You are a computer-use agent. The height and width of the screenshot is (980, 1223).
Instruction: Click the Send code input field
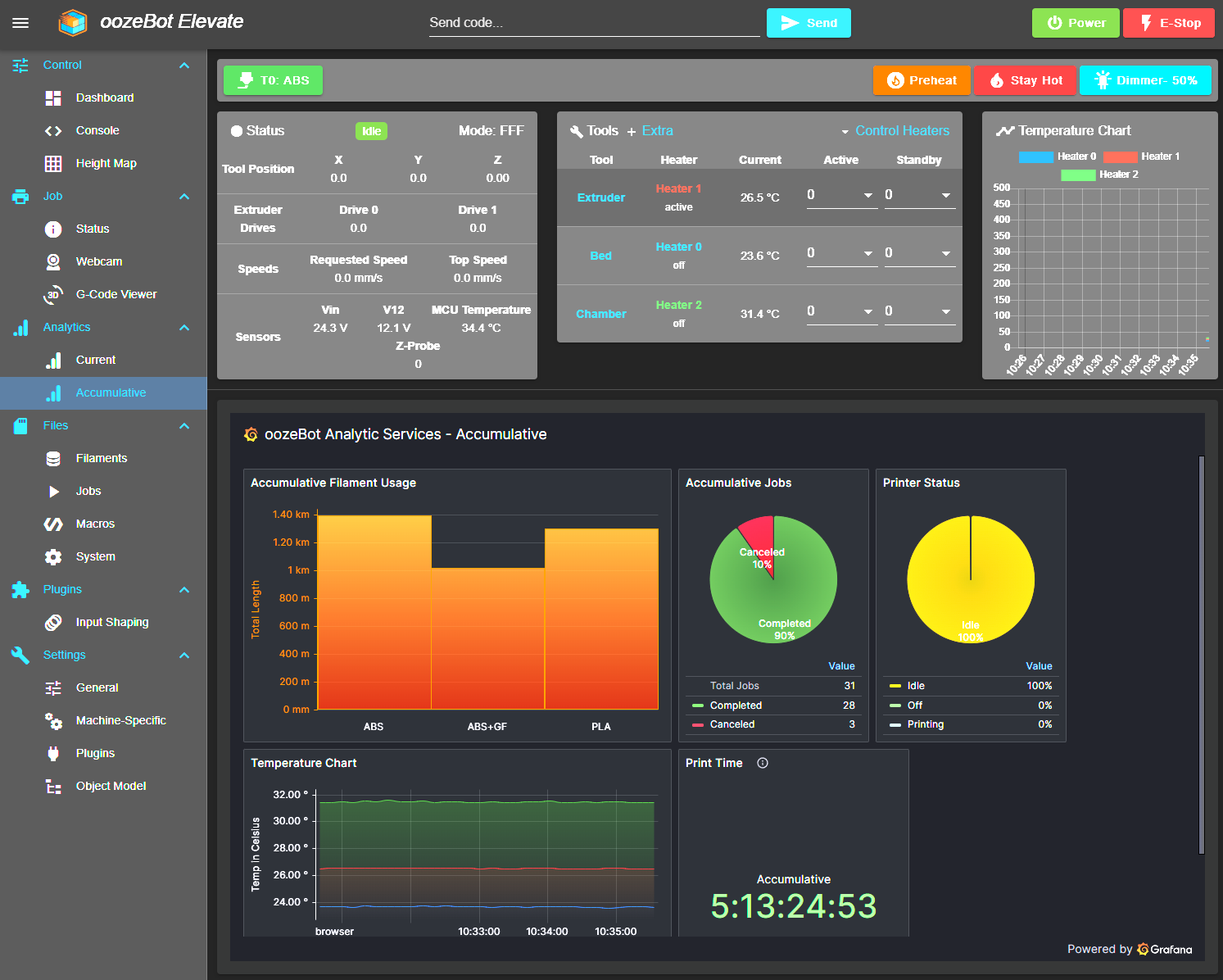coord(595,23)
